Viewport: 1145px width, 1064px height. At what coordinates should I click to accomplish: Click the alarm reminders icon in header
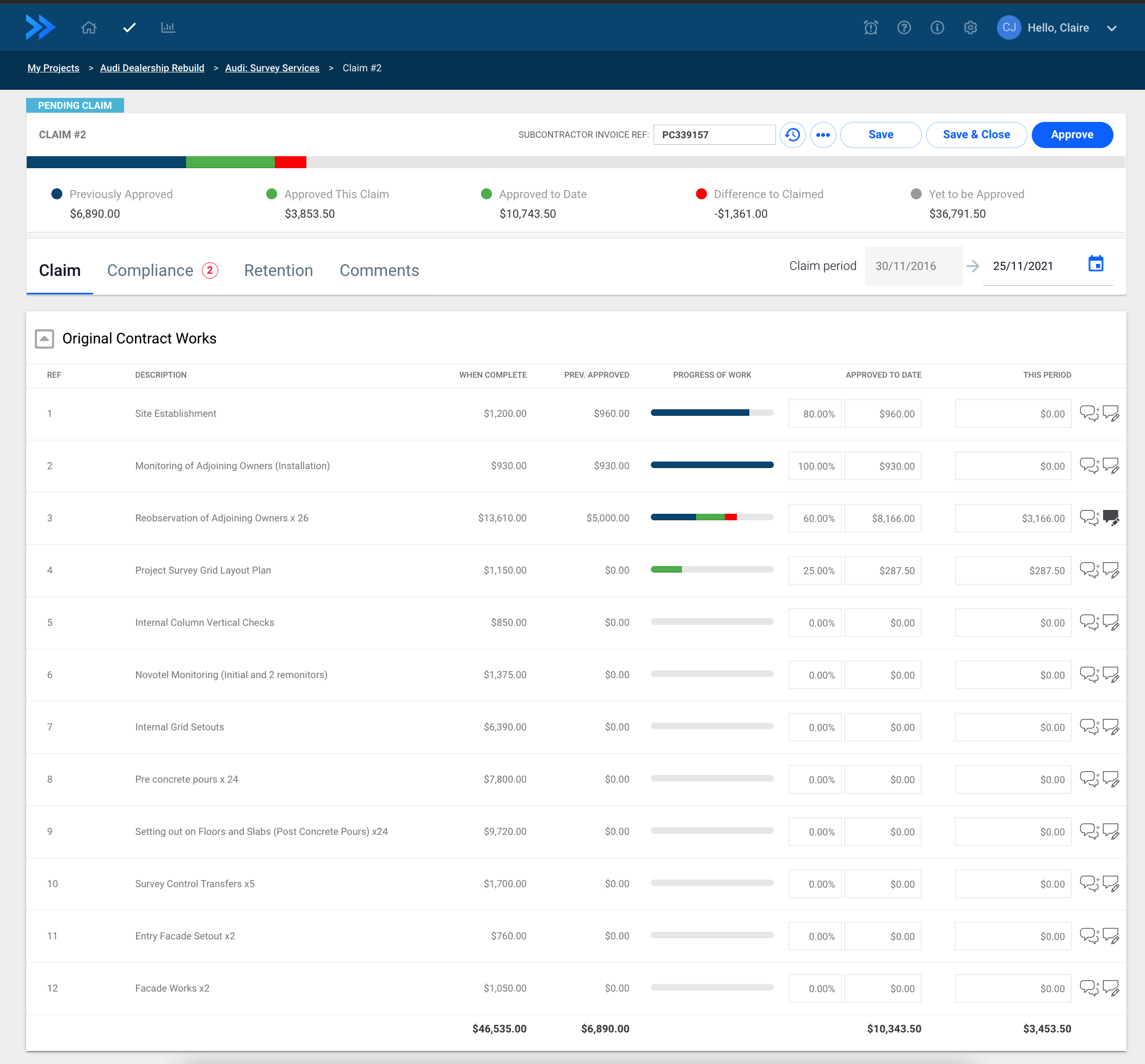[870, 28]
